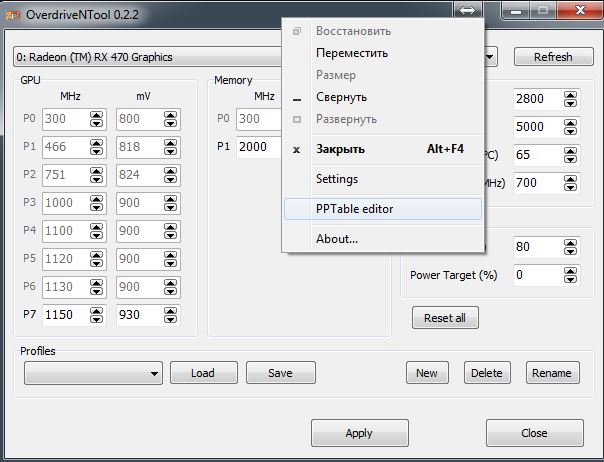Adjust GPU P7 MHz spinner arrows
Screen dimensions: 604x462
pyautogui.click(x=96, y=315)
